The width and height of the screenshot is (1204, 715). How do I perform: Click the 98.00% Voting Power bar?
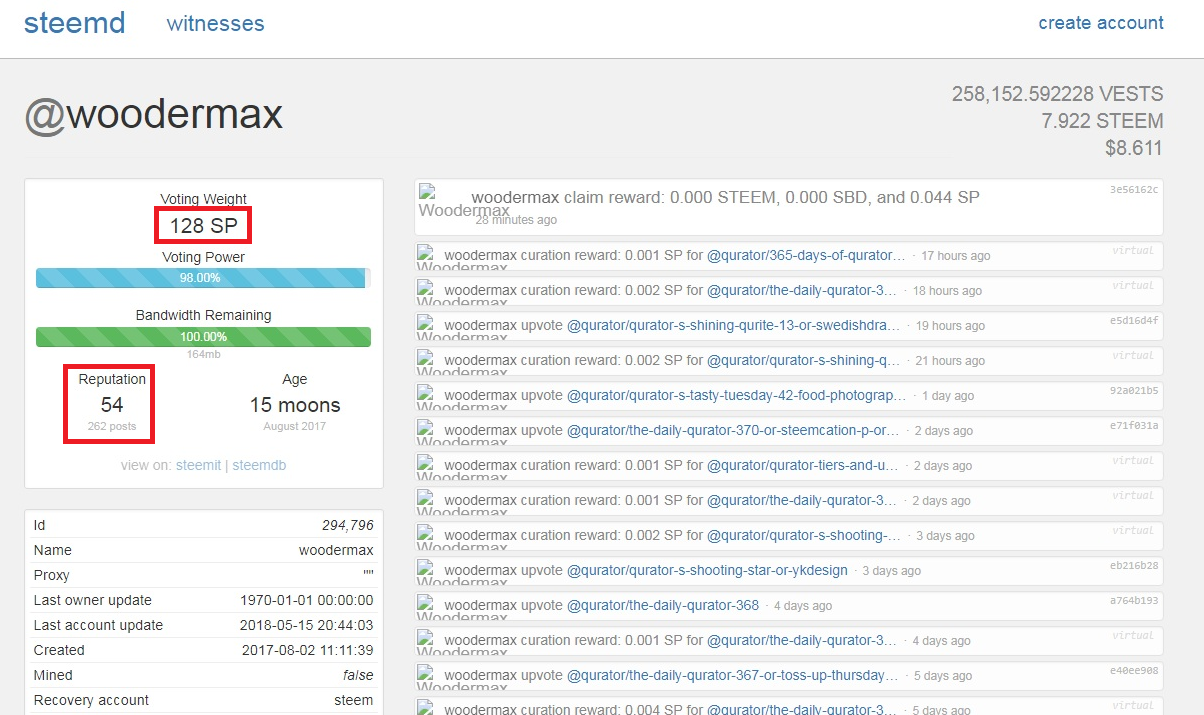[x=203, y=278]
